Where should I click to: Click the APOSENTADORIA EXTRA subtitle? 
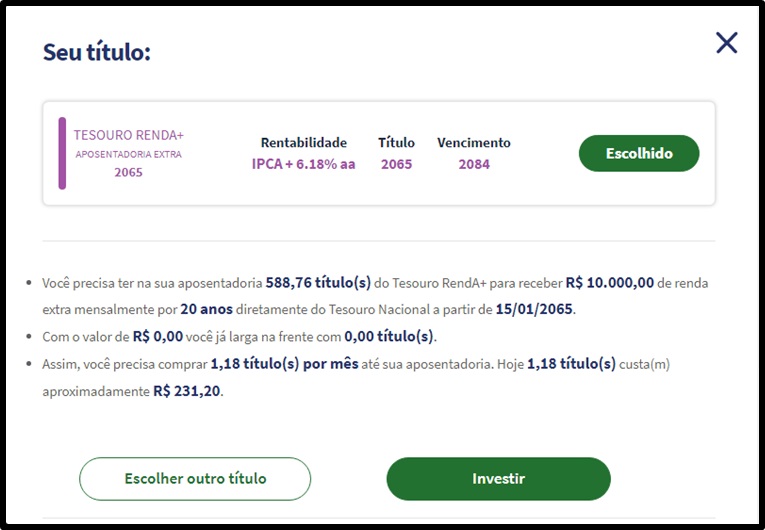128,154
